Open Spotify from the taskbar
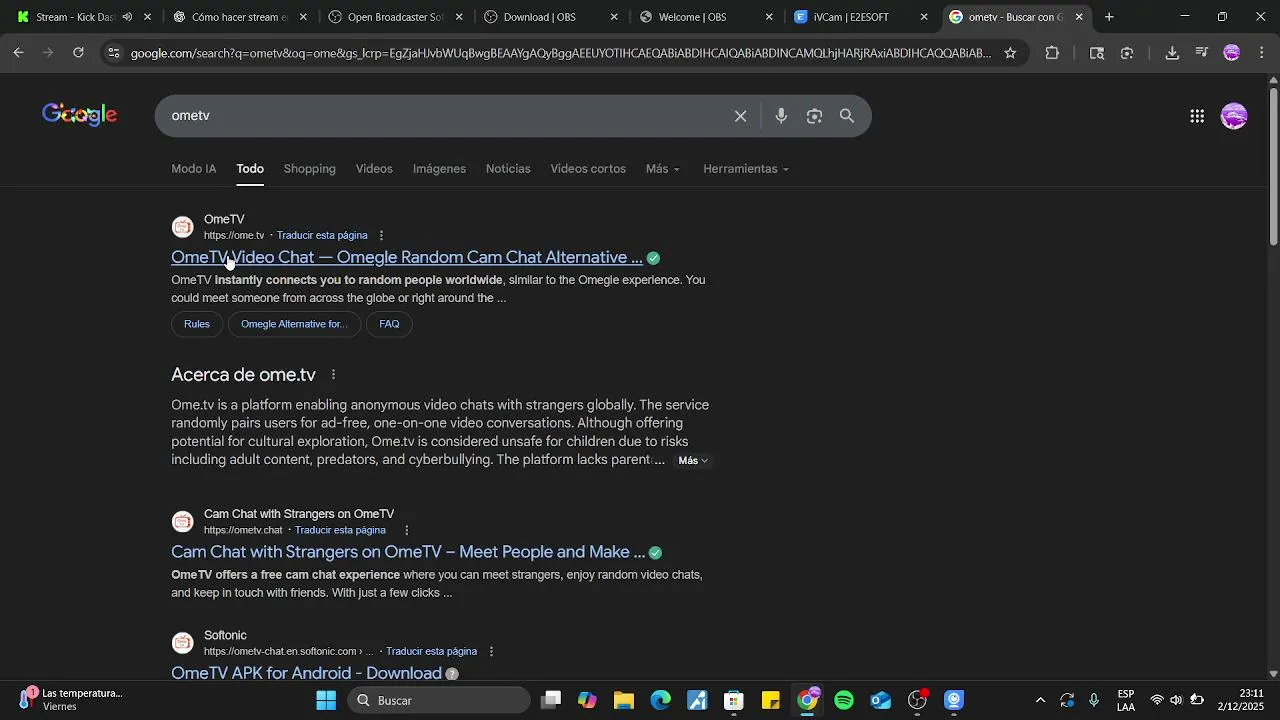This screenshot has height=720, width=1280. [844, 700]
